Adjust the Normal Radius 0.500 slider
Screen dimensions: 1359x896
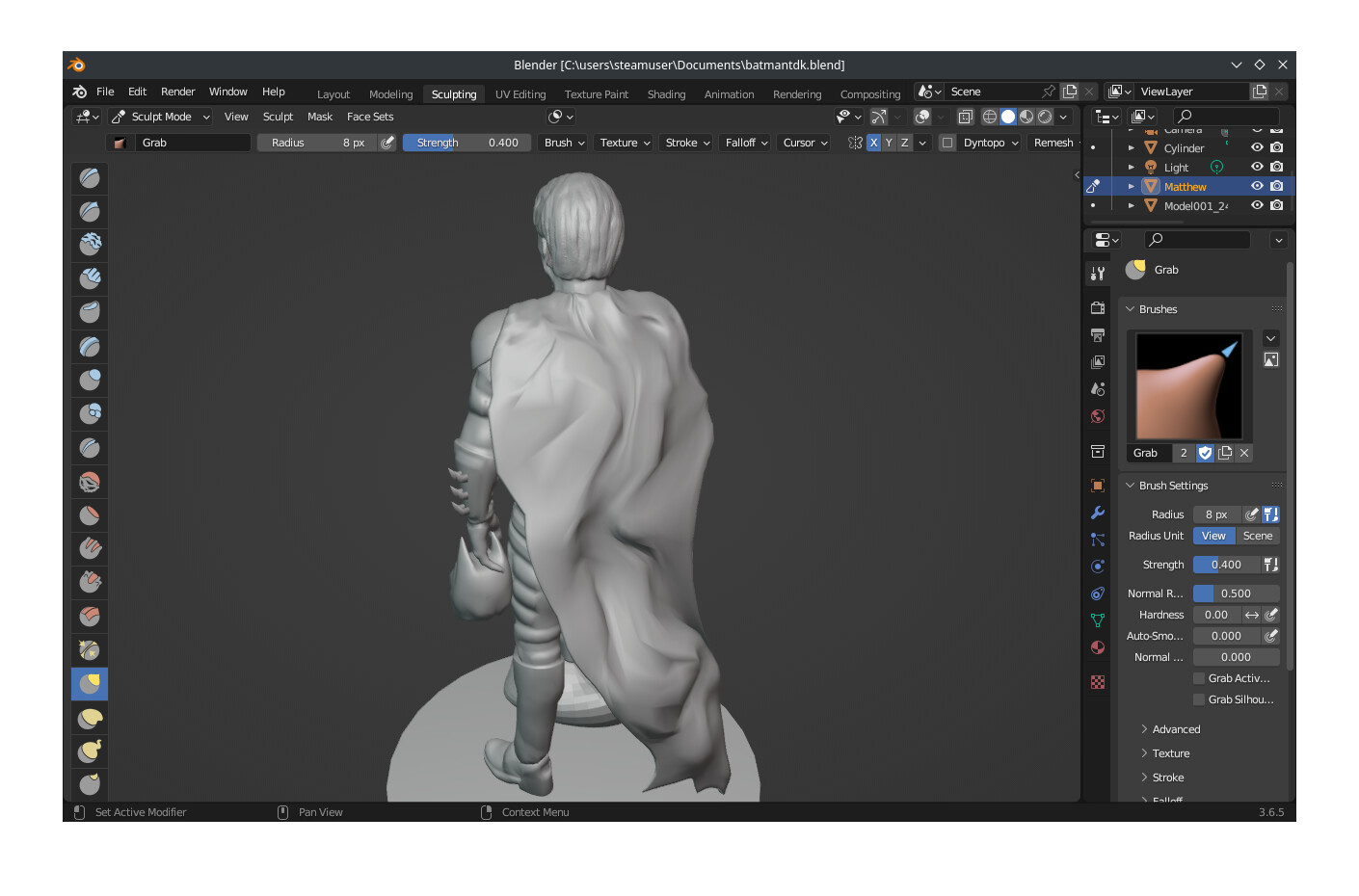pos(1237,593)
